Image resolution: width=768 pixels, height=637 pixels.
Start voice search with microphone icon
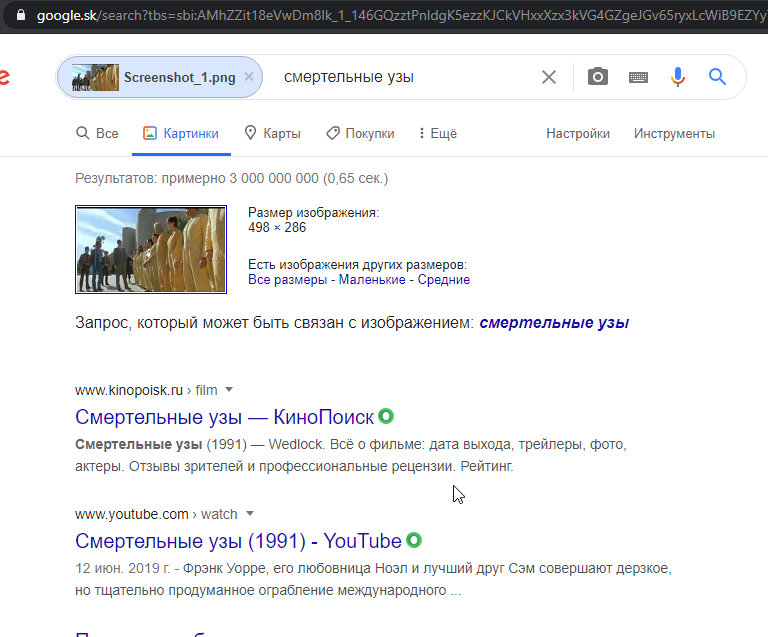click(678, 77)
